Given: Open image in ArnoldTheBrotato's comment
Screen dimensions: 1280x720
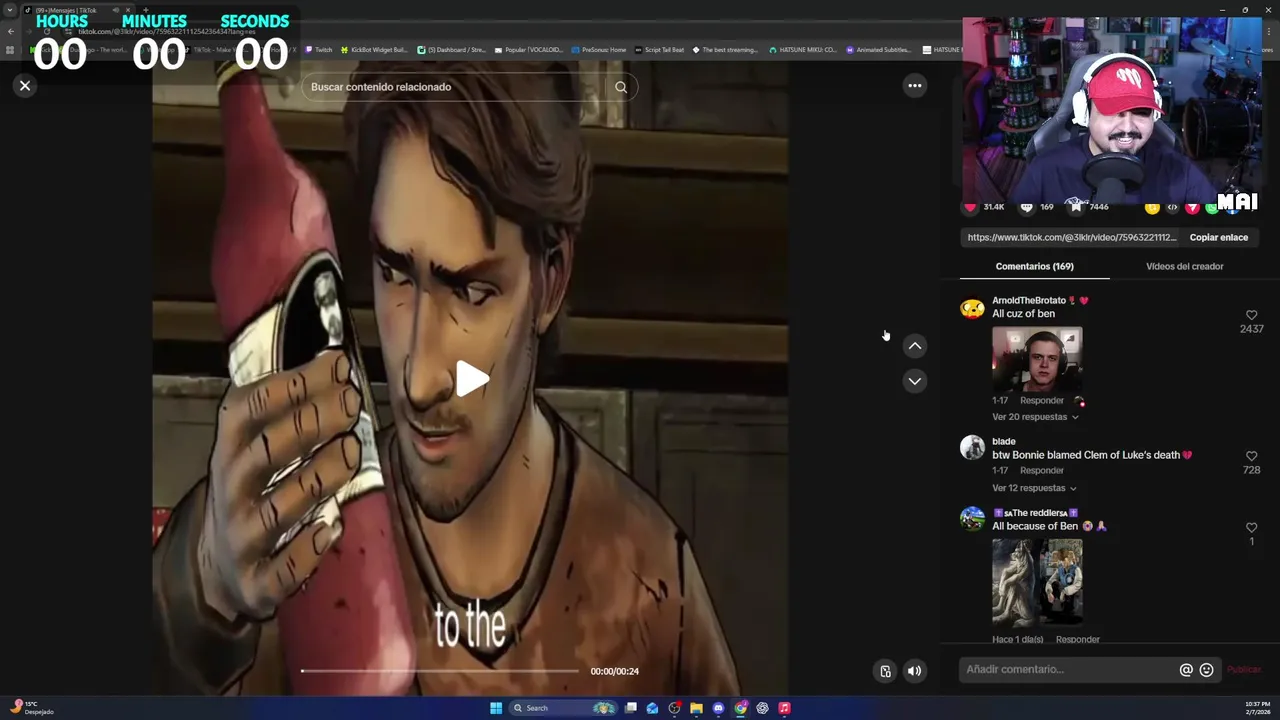Looking at the screenshot, I should point(1037,359).
